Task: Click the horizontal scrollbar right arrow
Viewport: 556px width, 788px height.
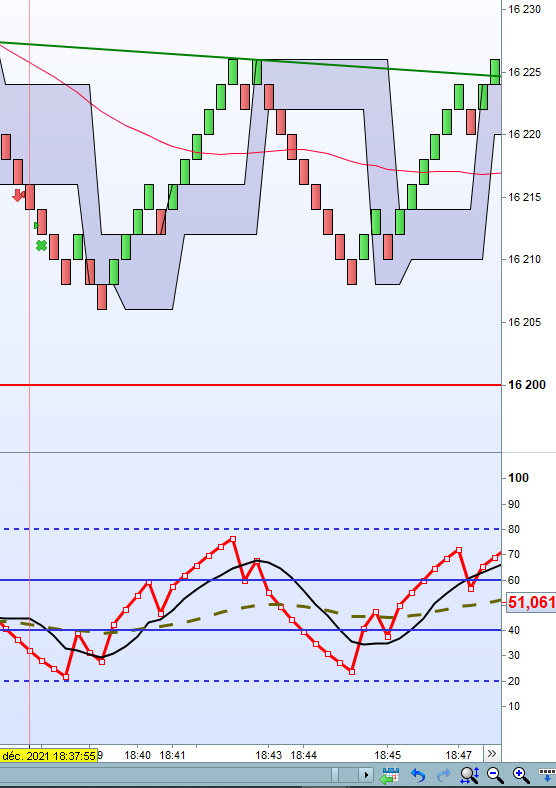Action: coord(366,775)
